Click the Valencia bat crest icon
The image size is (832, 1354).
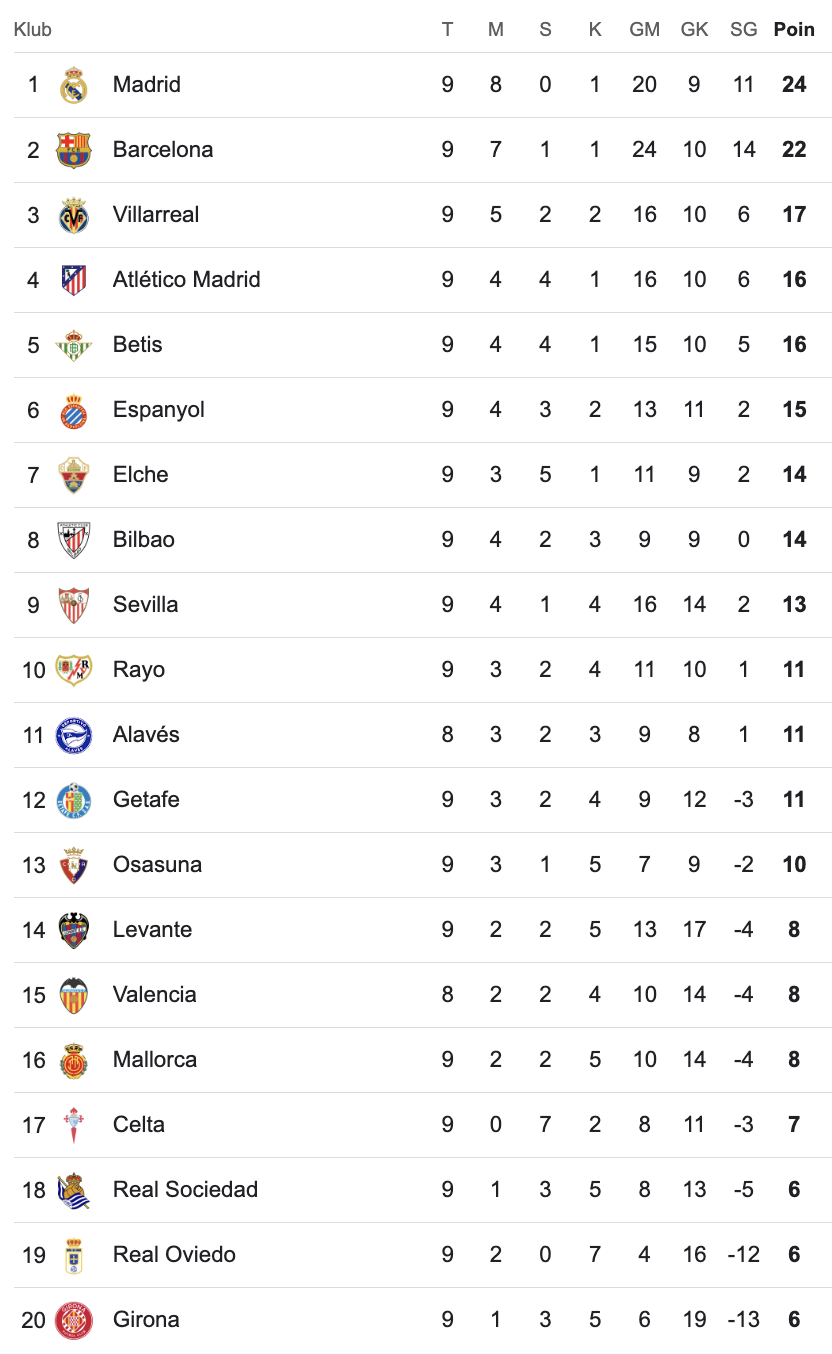[x=74, y=995]
